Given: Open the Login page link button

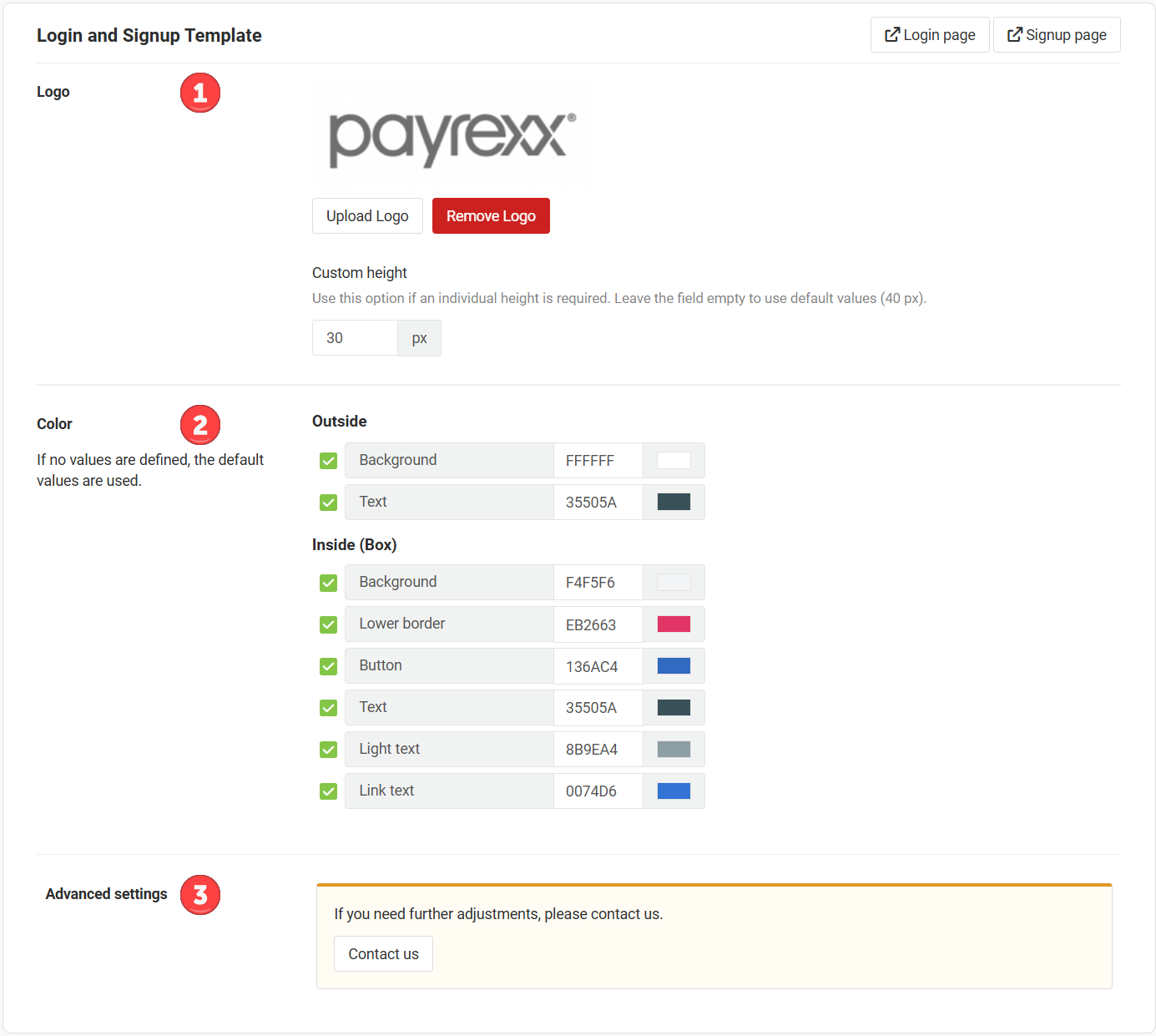Looking at the screenshot, I should (930, 35).
